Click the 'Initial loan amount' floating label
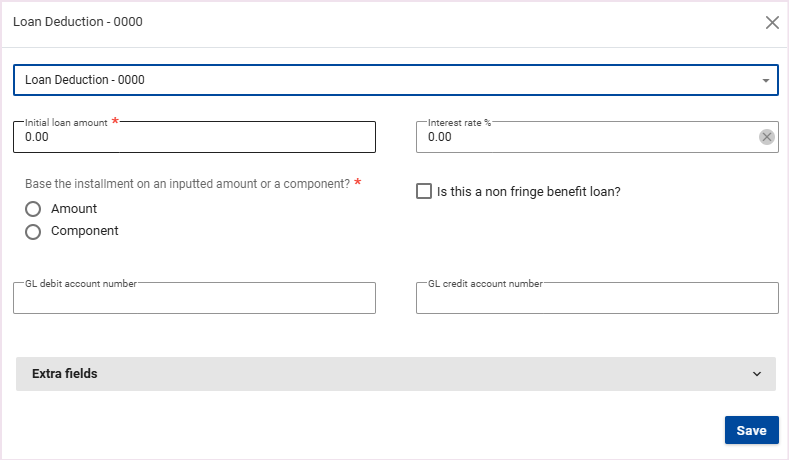The image size is (789, 460). (x=66, y=123)
